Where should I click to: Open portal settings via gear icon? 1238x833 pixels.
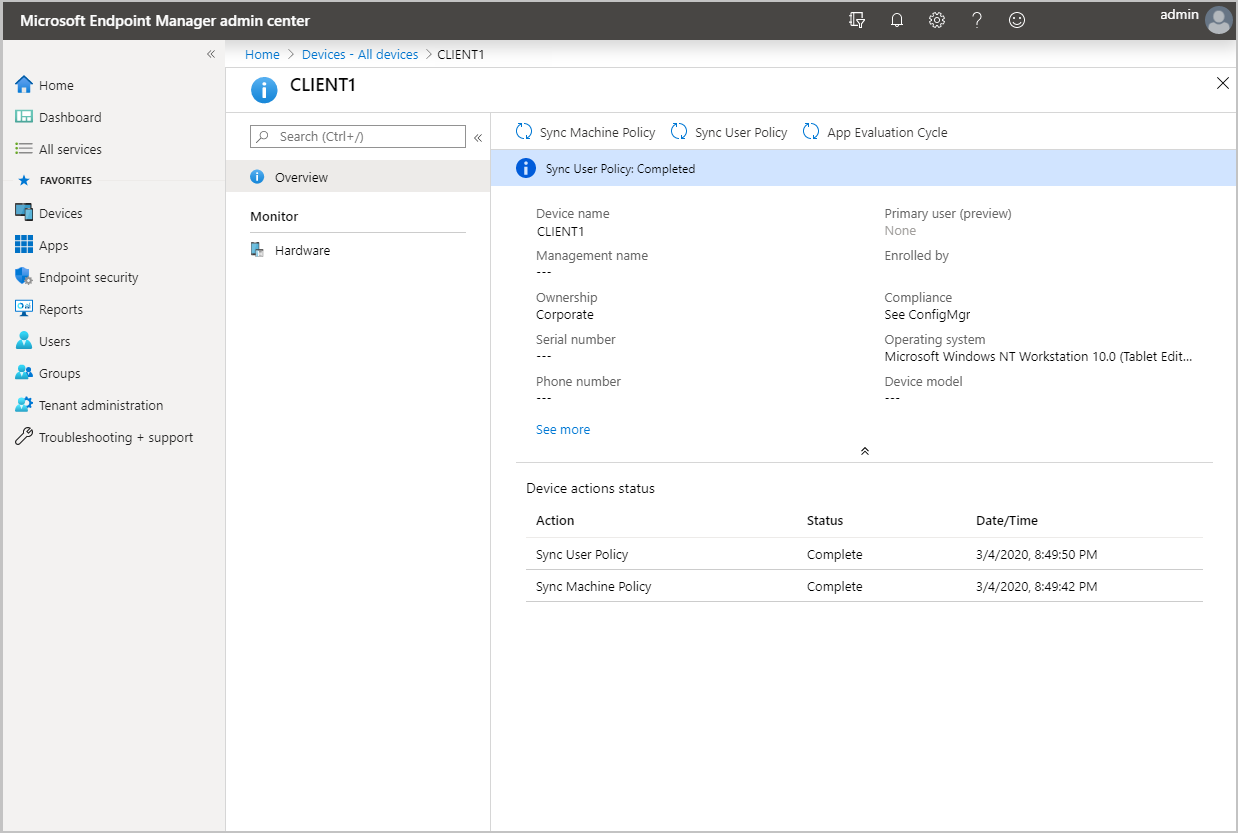pyautogui.click(x=936, y=19)
